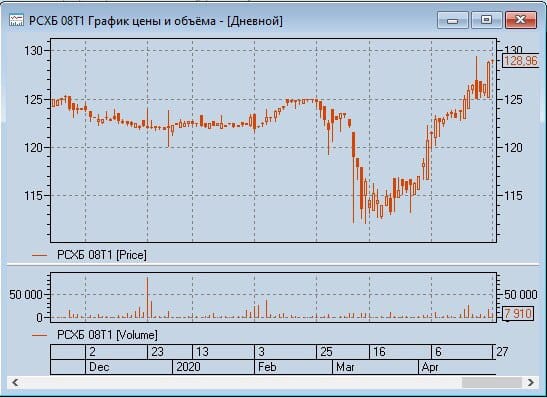The width and height of the screenshot is (547, 398).
Task: Click the horizontal scrollbar thumb
Action: 492,382
